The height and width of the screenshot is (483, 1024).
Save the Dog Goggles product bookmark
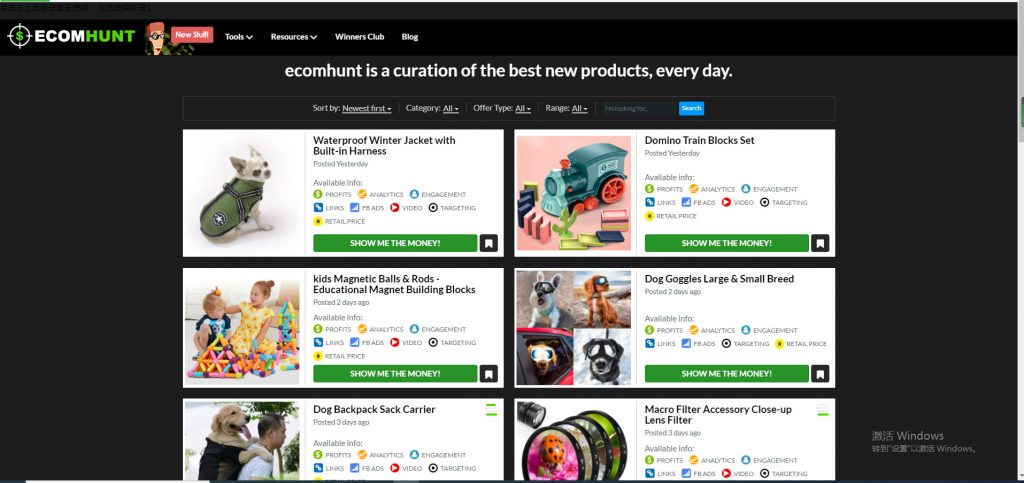click(x=820, y=374)
